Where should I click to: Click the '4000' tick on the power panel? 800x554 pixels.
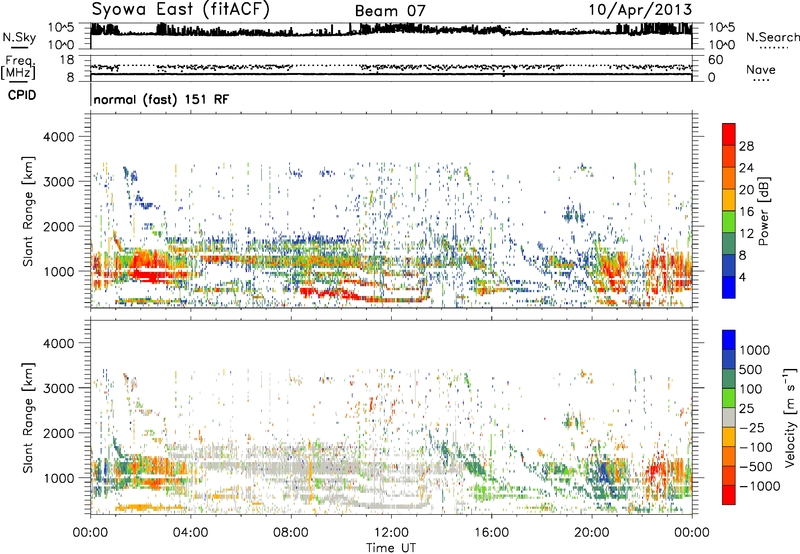[59, 137]
